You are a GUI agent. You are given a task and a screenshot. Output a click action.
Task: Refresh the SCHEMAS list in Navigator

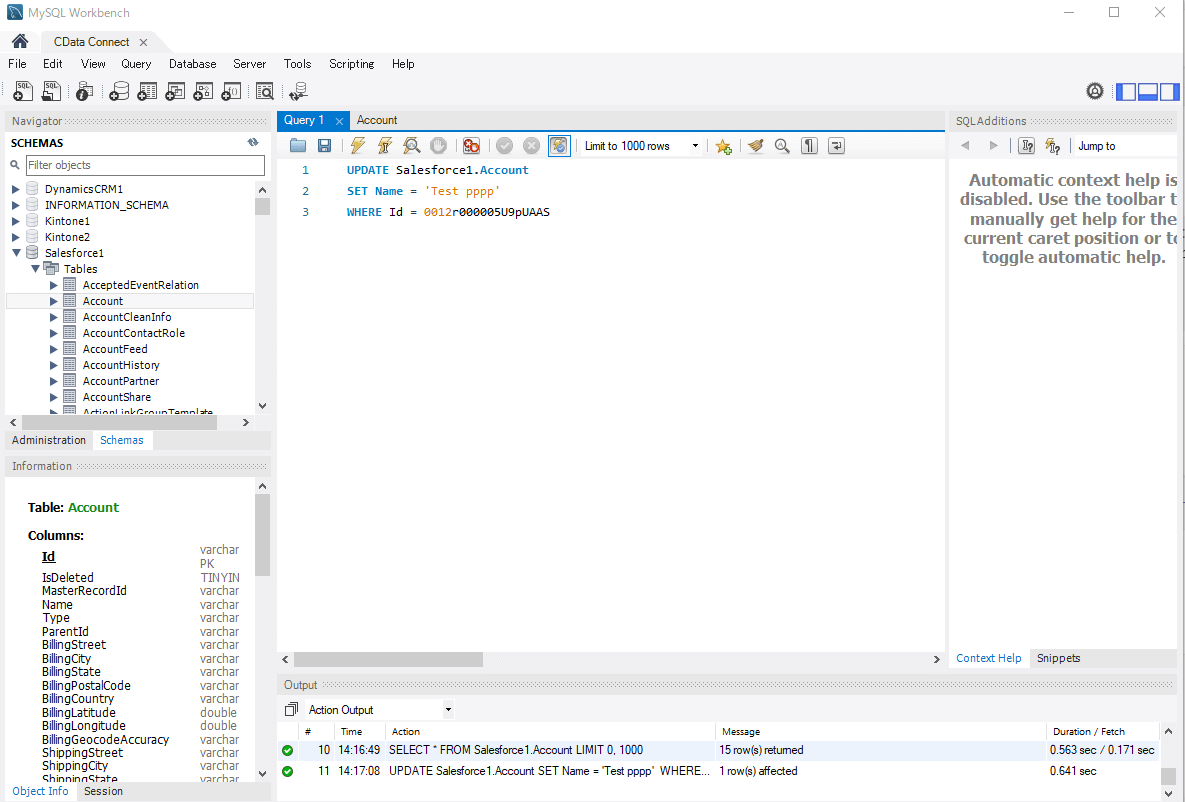coord(253,143)
